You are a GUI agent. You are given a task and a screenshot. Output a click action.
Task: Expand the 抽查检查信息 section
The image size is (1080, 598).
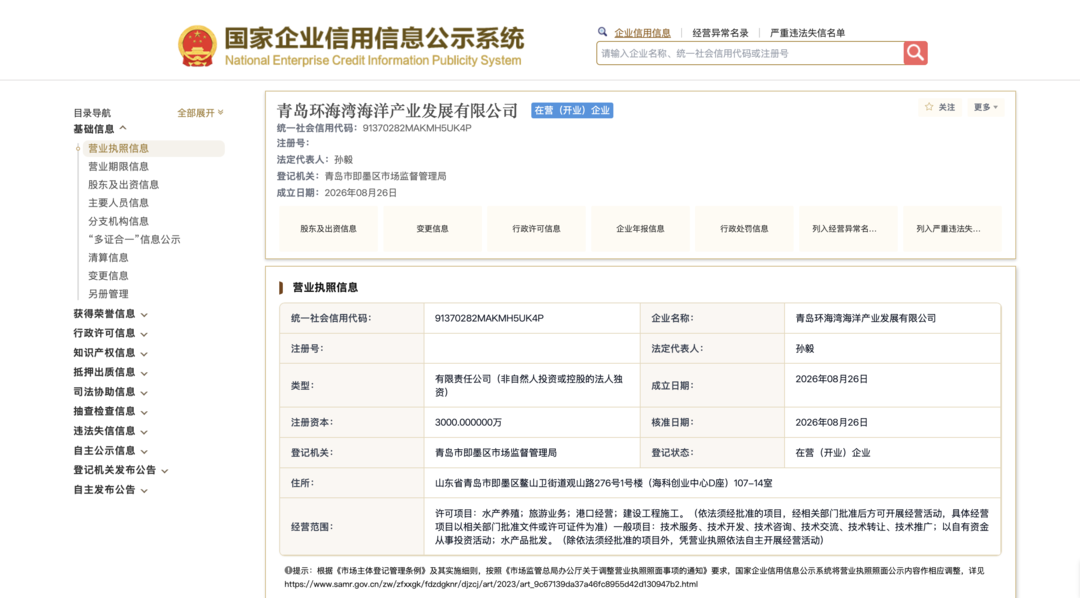(110, 411)
